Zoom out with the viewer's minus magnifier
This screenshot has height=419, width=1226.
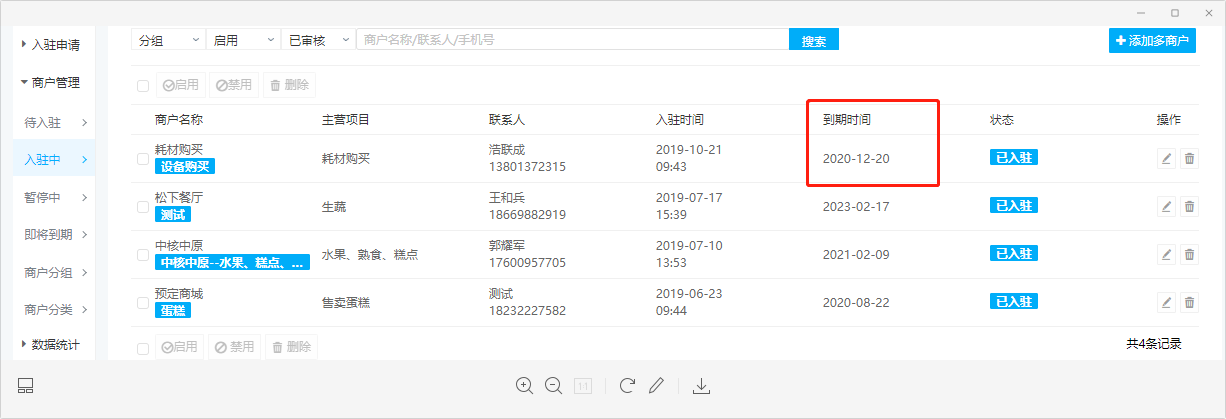[x=553, y=385]
